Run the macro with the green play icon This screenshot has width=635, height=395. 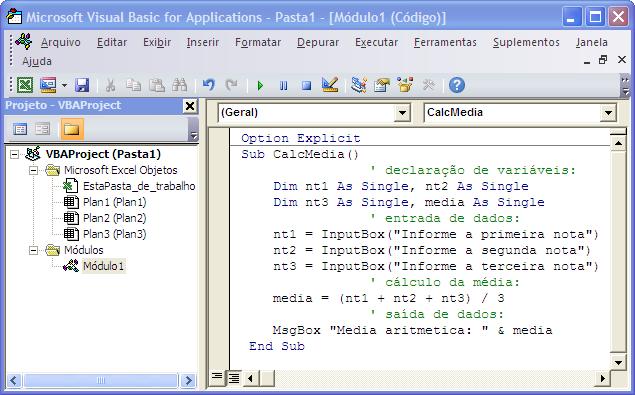[260, 85]
